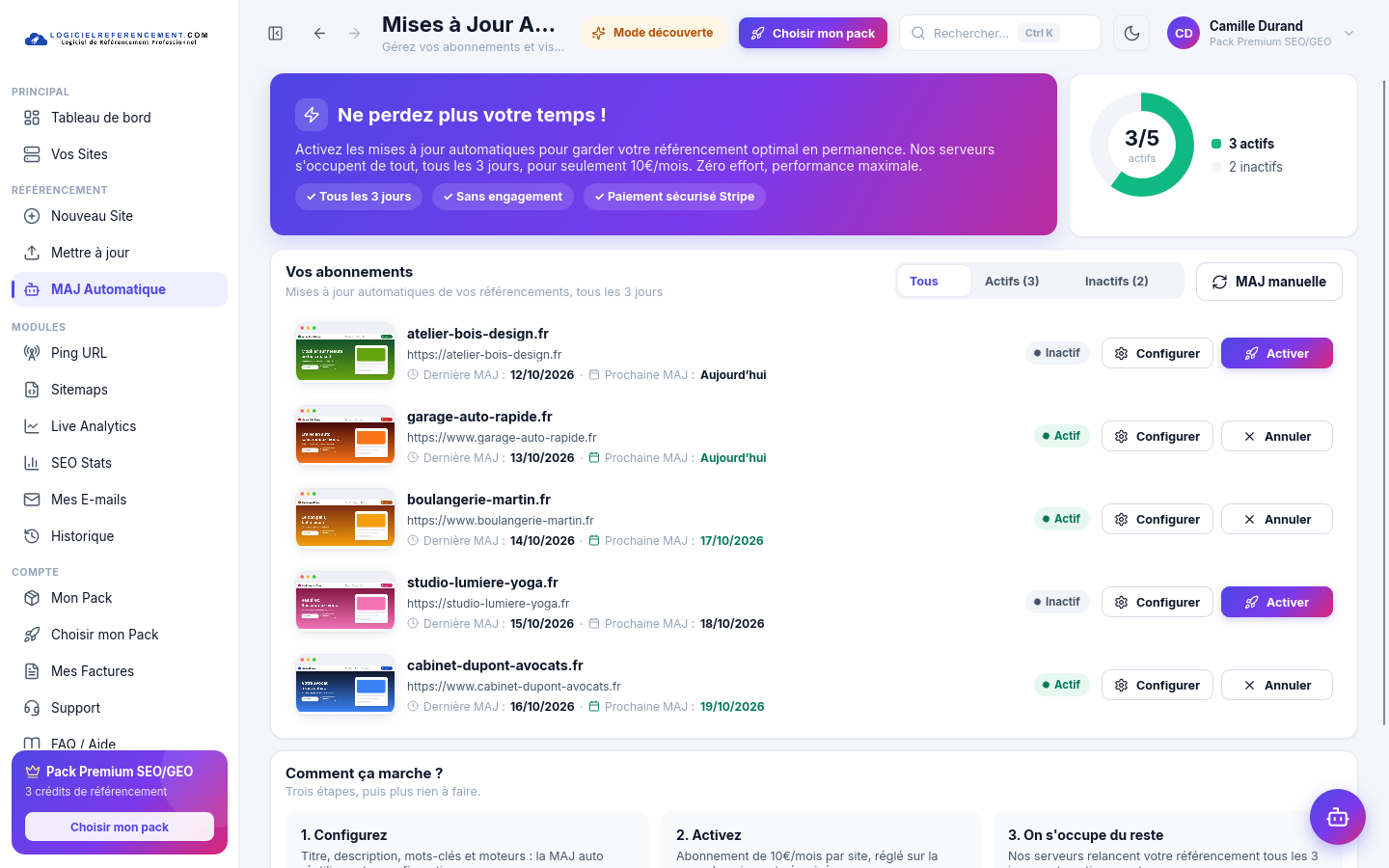Open Mettre à jour in the sidebar
The height and width of the screenshot is (868, 1389).
[120, 253]
